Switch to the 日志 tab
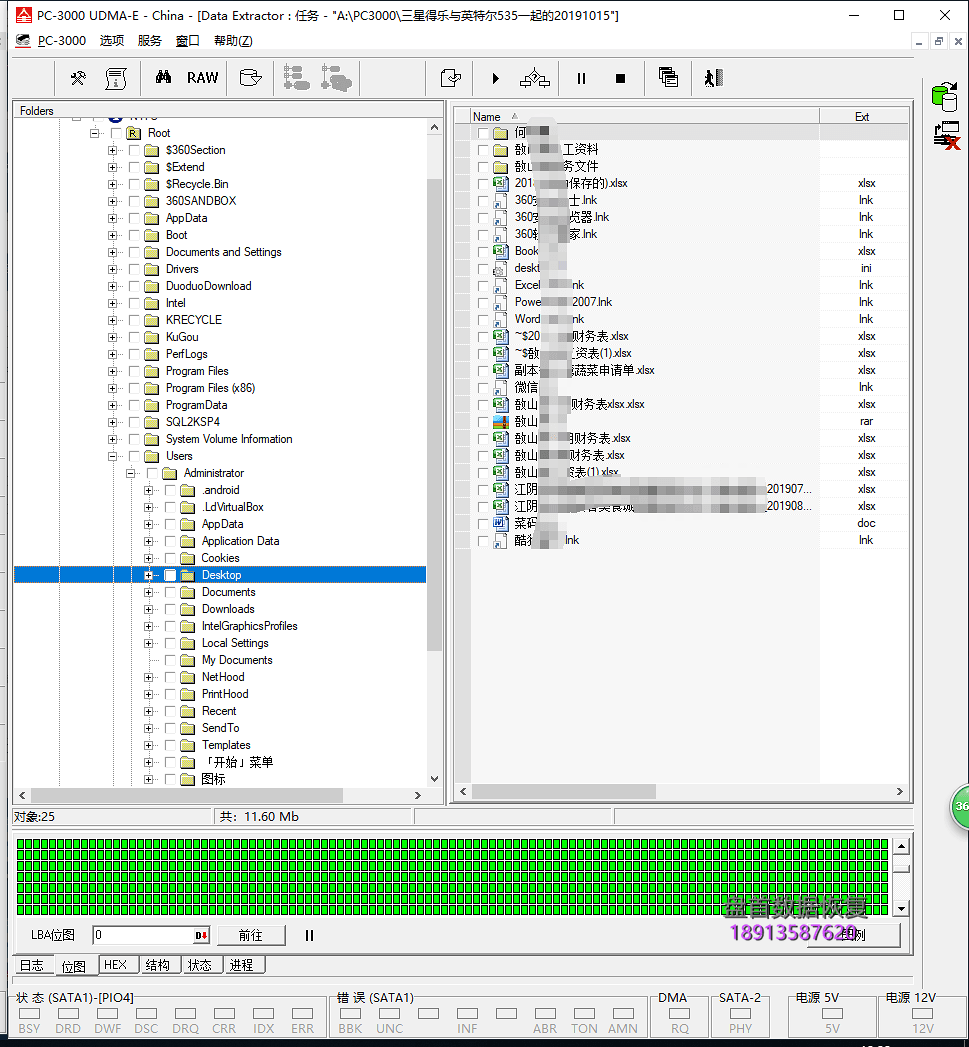The width and height of the screenshot is (969, 1047). 31,966
